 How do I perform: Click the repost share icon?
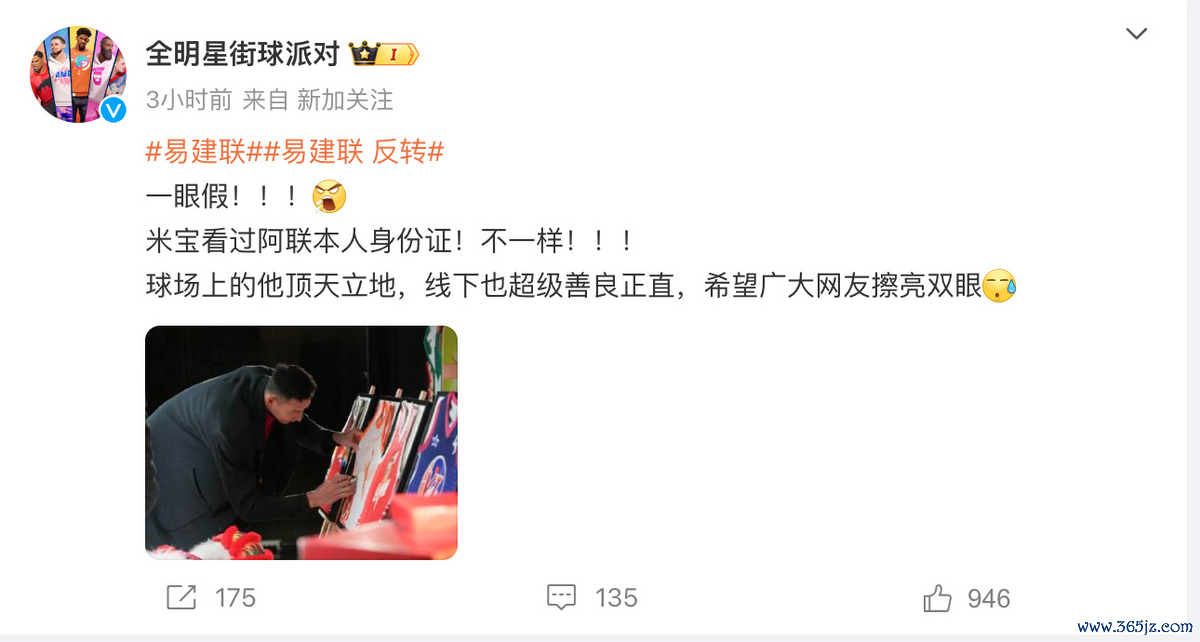point(180,598)
